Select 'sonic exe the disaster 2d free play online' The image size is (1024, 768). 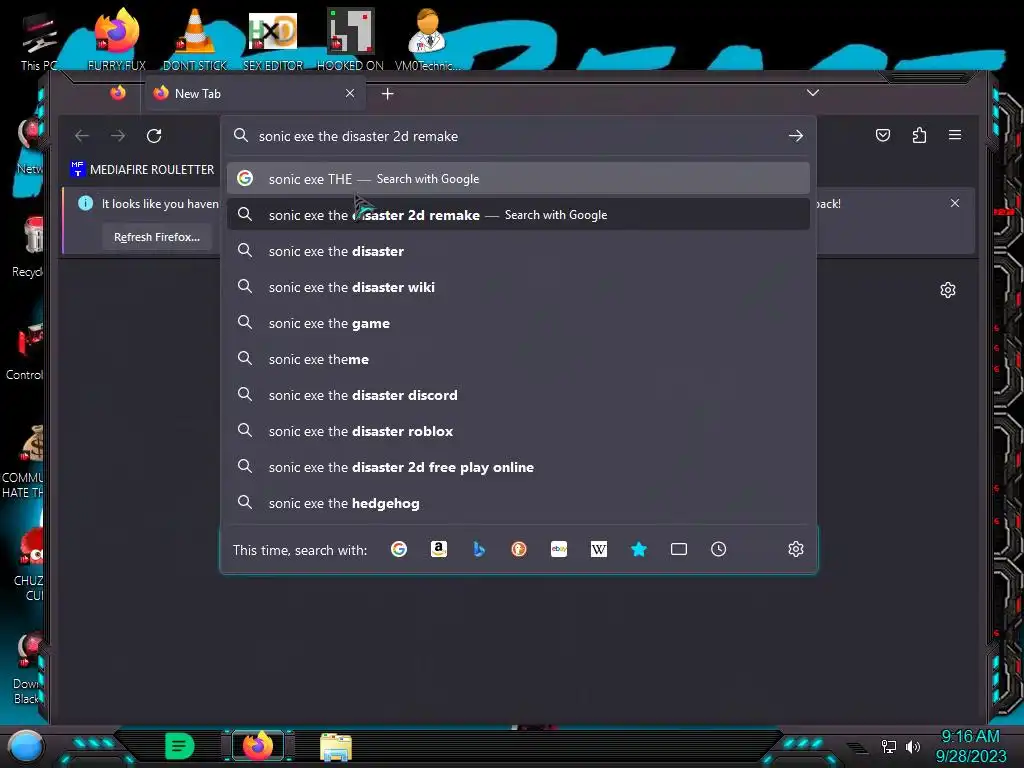point(518,467)
